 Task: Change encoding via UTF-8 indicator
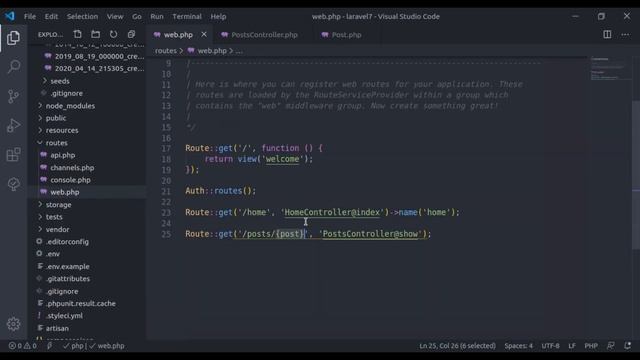click(x=550, y=346)
